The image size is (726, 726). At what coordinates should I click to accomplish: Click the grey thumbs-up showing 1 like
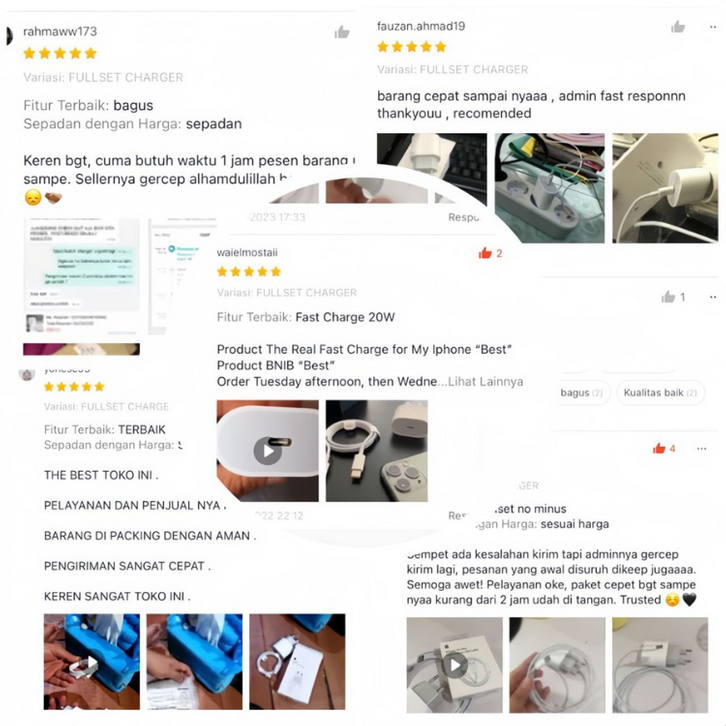tap(668, 297)
